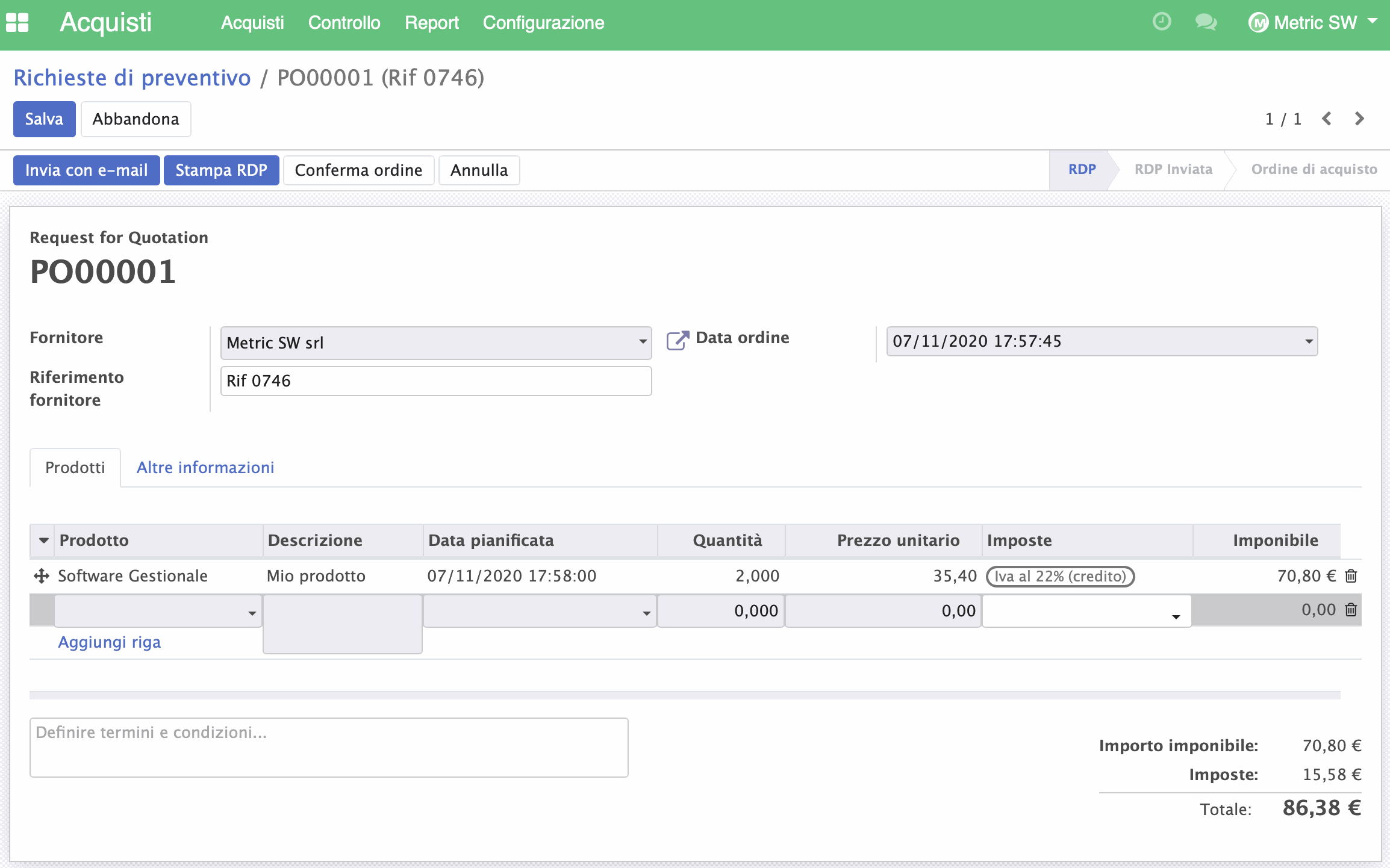Delete the Software Gestionale line

(x=1351, y=576)
